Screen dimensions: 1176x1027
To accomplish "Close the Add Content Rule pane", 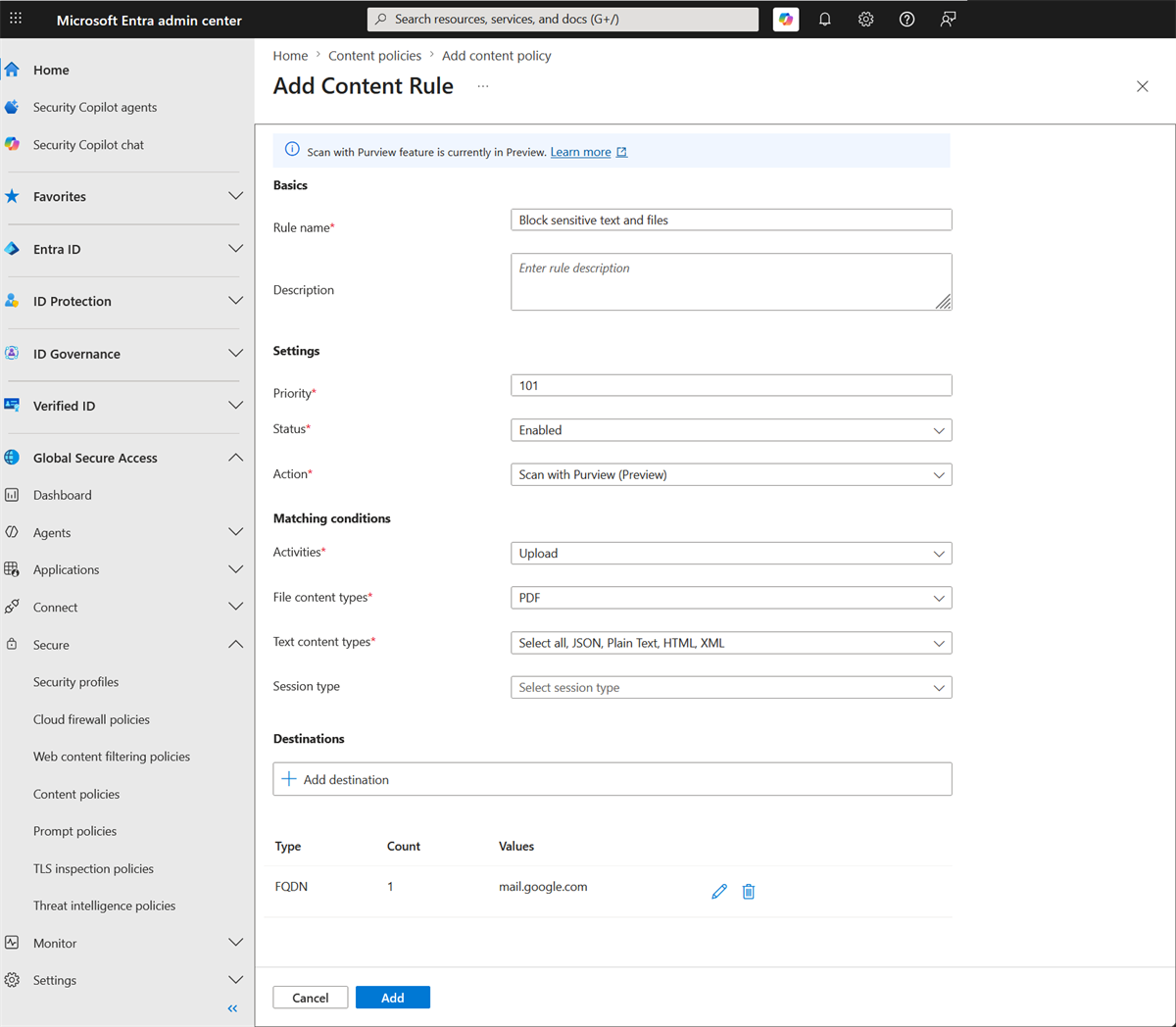I will [1143, 86].
